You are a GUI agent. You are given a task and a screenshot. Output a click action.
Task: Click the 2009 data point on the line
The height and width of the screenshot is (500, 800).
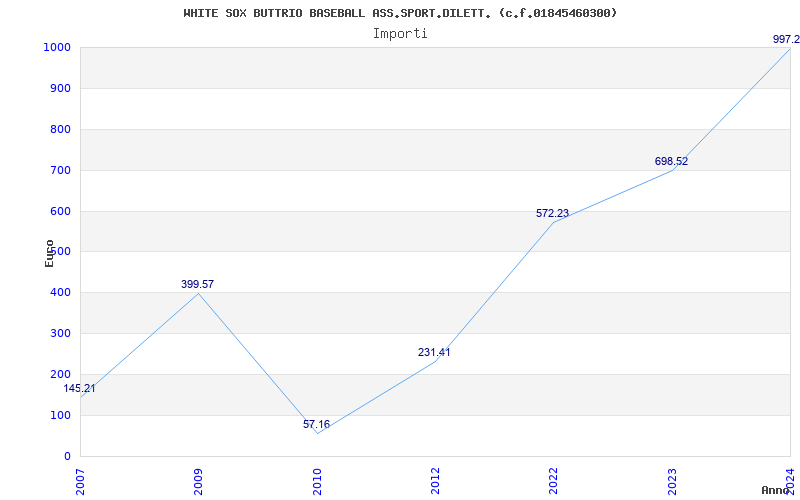(x=198, y=293)
